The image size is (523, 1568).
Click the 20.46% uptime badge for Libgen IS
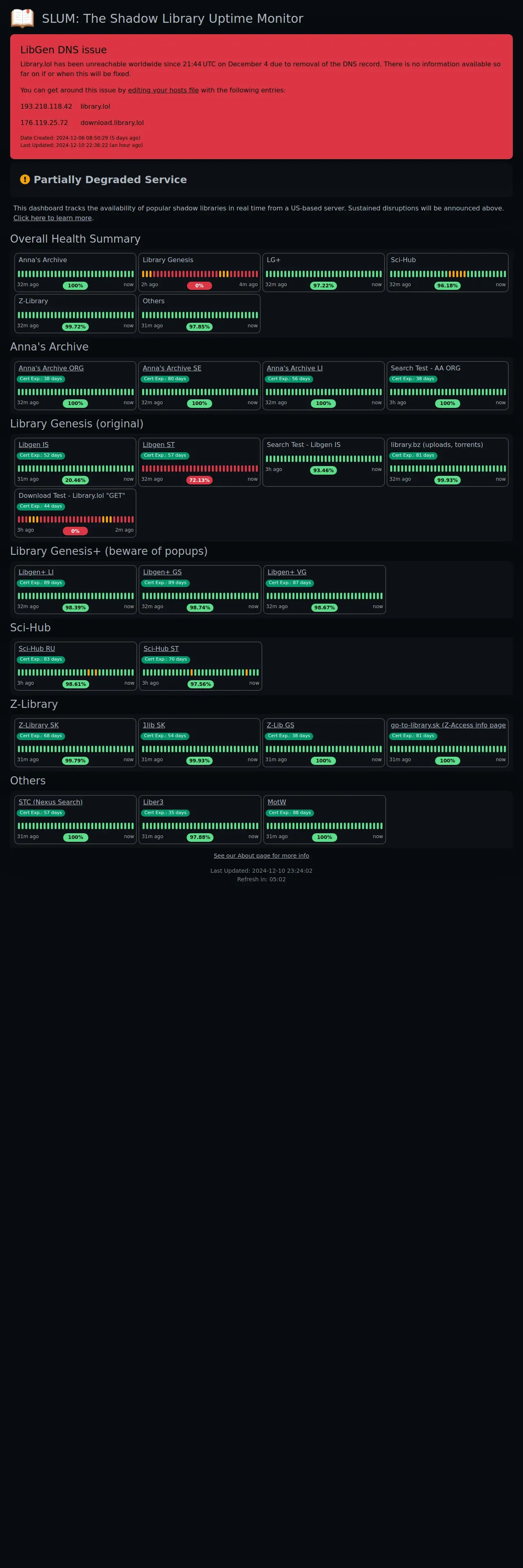(x=75, y=480)
